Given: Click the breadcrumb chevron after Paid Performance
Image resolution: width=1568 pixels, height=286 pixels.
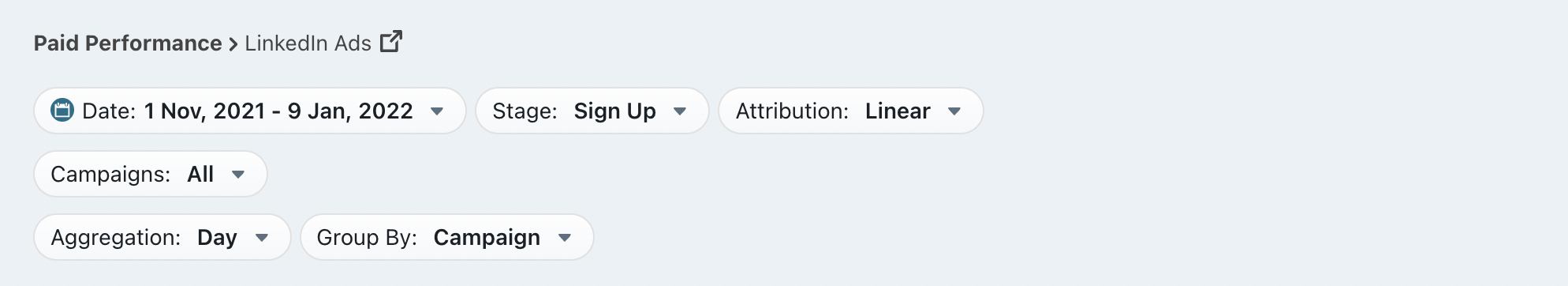Looking at the screenshot, I should click(x=233, y=44).
